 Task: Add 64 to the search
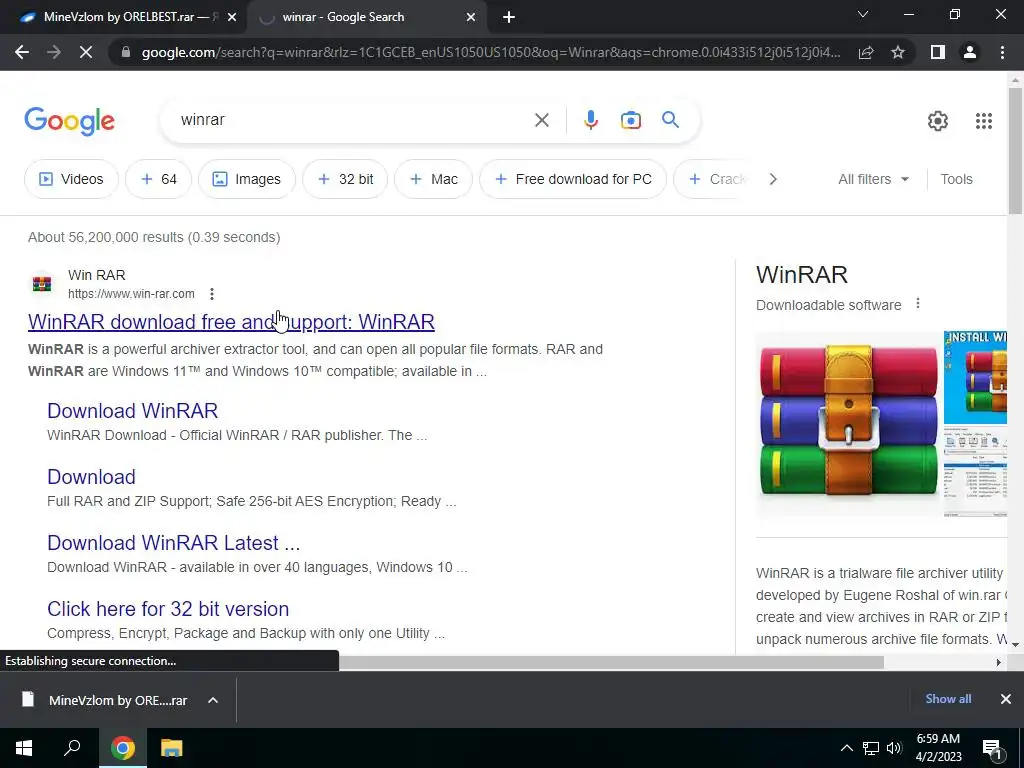(x=158, y=179)
